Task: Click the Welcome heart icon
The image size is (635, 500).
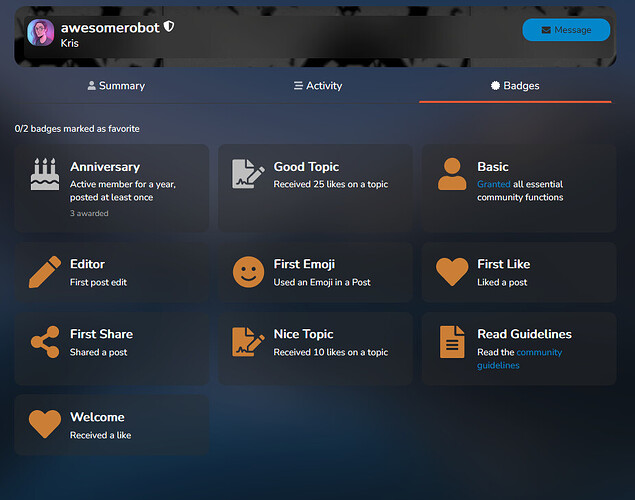Action: click(x=45, y=424)
